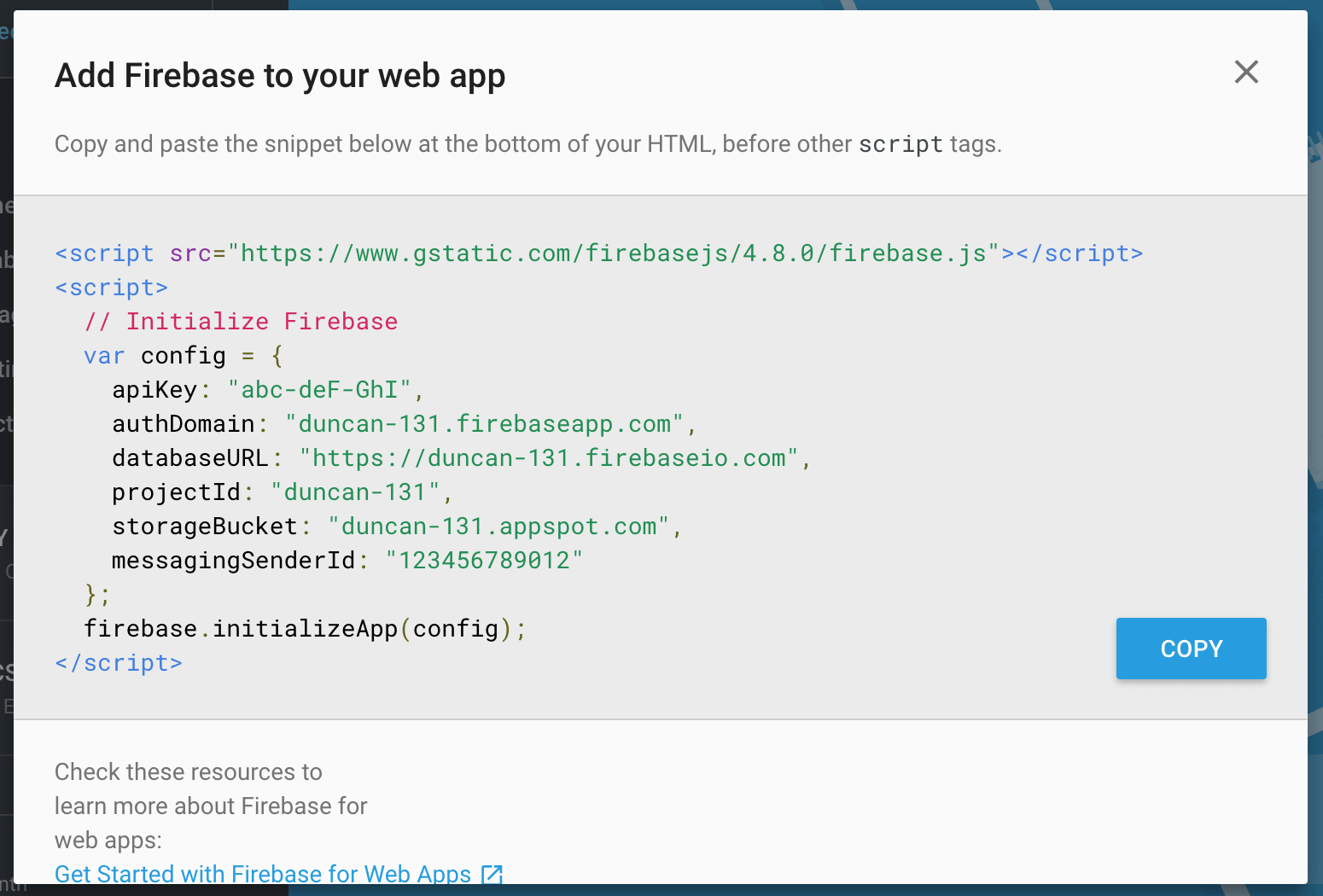Click the firebase.initializeApp(config) line
Image resolution: width=1323 pixels, height=896 pixels.
tap(305, 629)
